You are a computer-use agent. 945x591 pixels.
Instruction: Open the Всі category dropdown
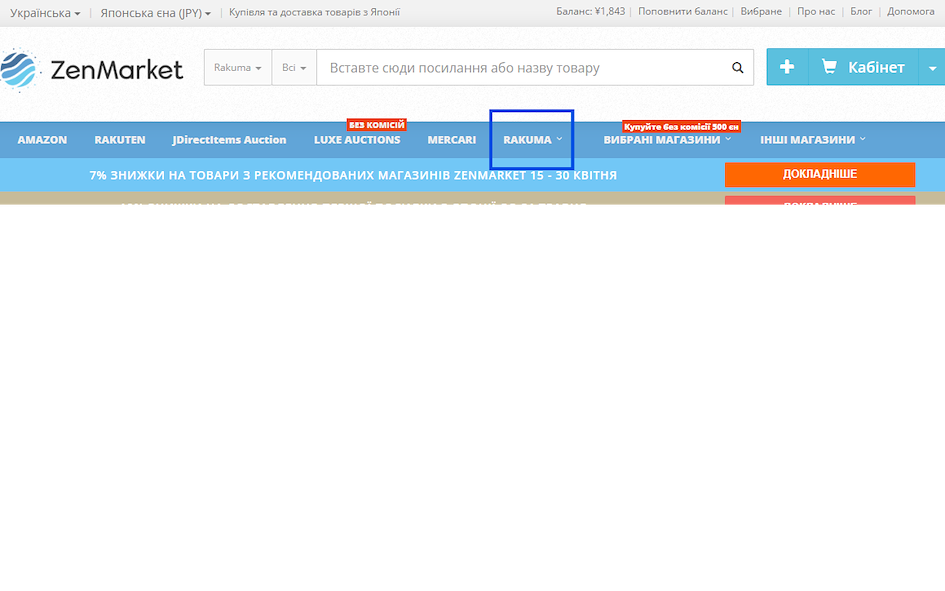point(294,67)
